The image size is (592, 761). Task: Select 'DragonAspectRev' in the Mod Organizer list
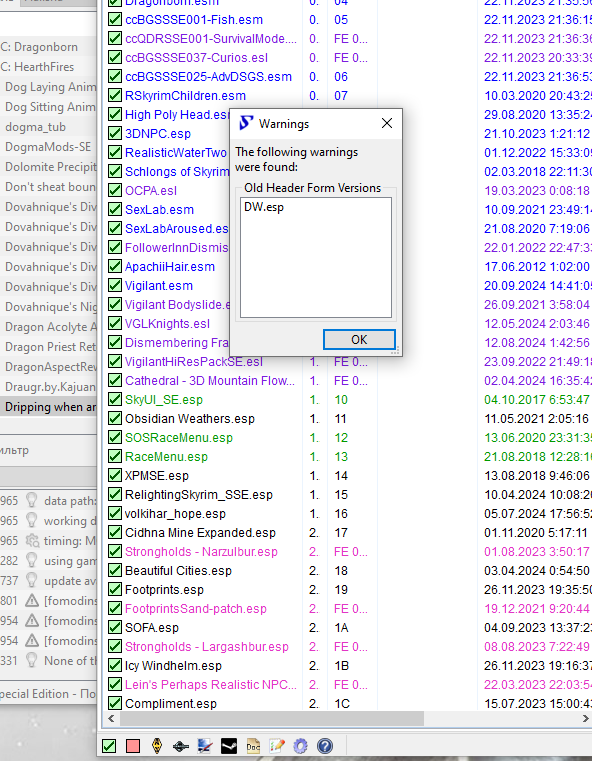[49, 366]
